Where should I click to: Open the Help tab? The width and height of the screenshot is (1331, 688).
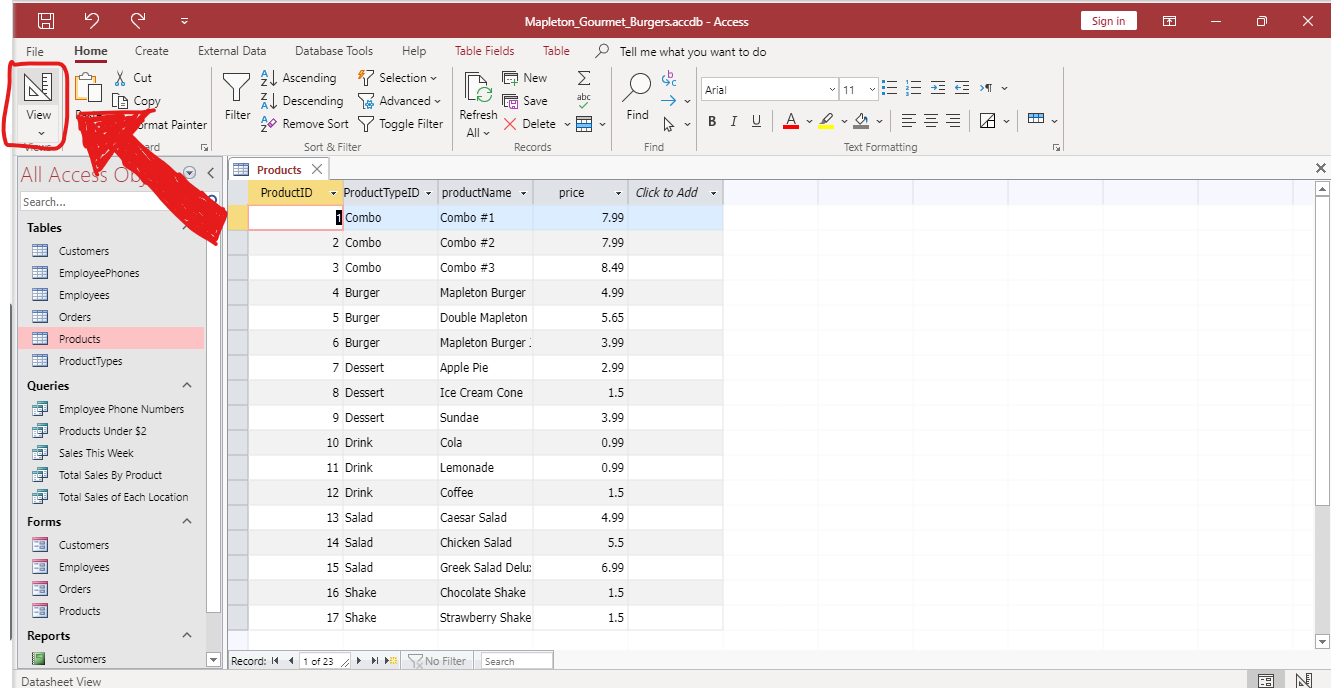pos(414,51)
